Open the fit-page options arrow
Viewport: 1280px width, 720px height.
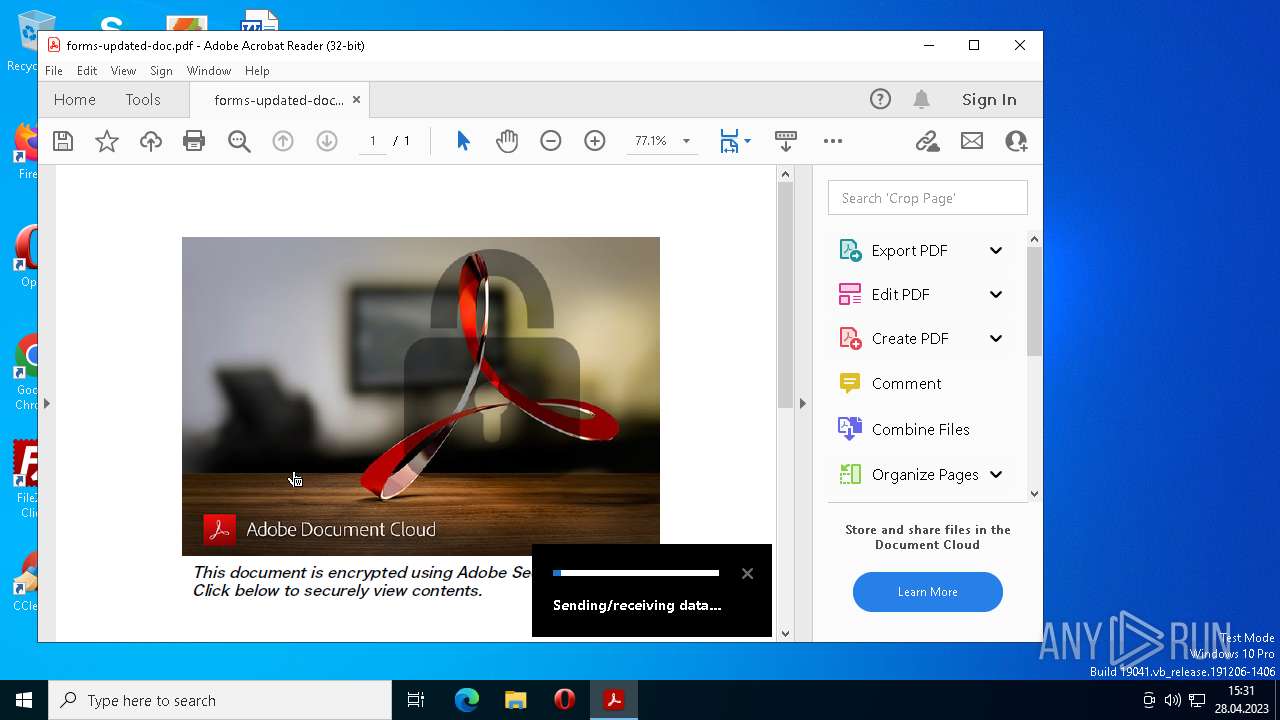[747, 142]
